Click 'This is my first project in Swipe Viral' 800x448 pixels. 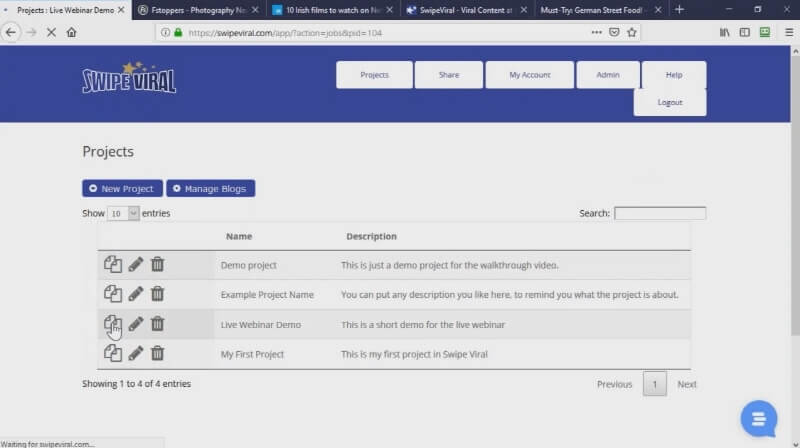click(x=414, y=354)
